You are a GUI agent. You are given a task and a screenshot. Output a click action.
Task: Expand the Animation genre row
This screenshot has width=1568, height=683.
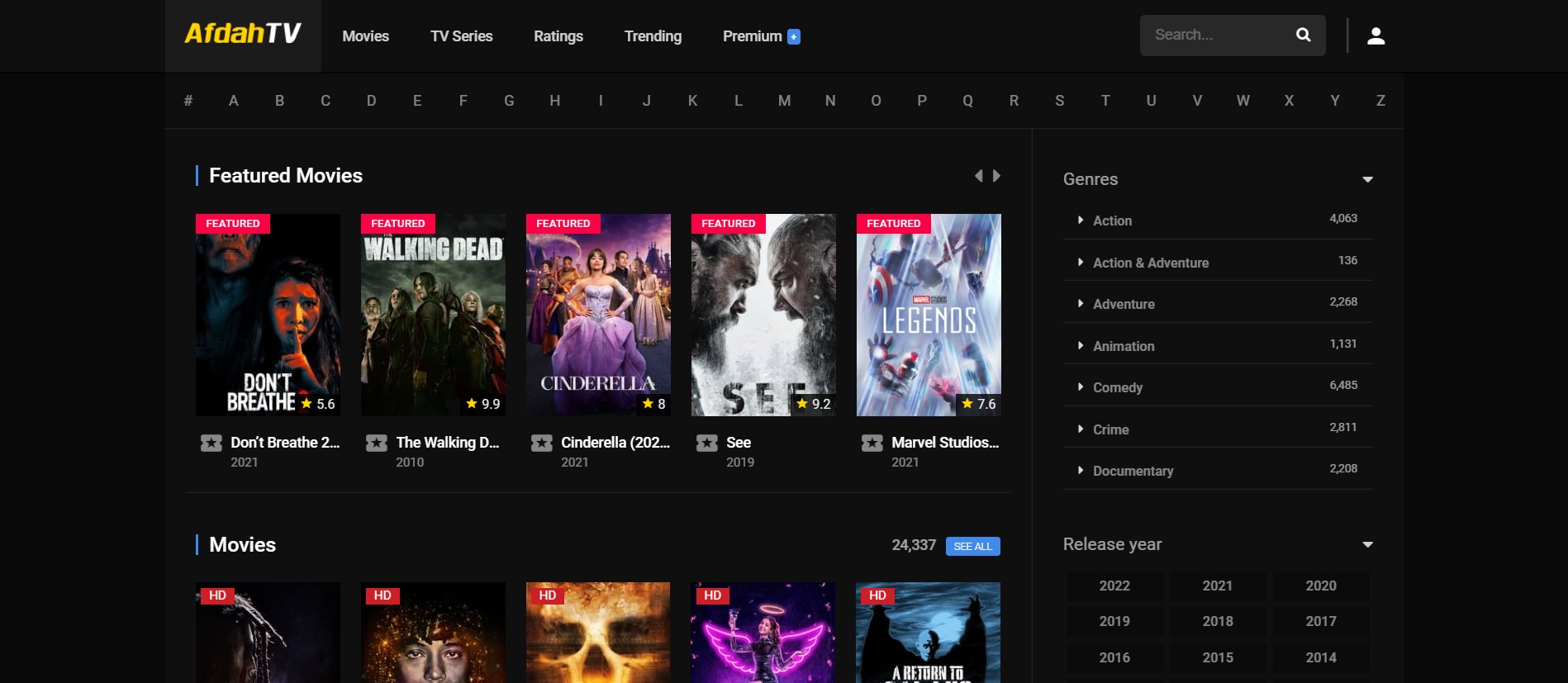pos(1218,346)
